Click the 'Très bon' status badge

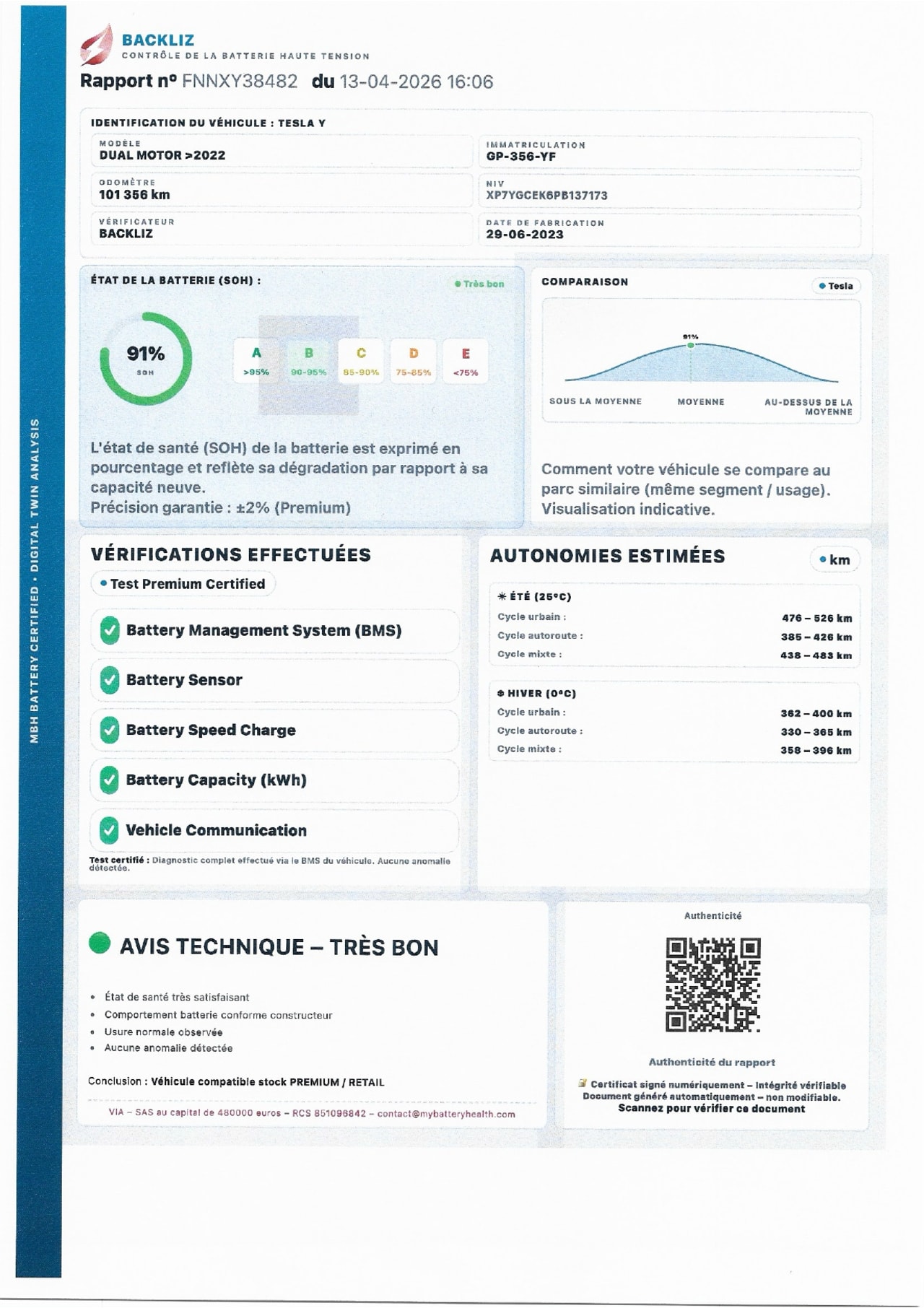[479, 284]
